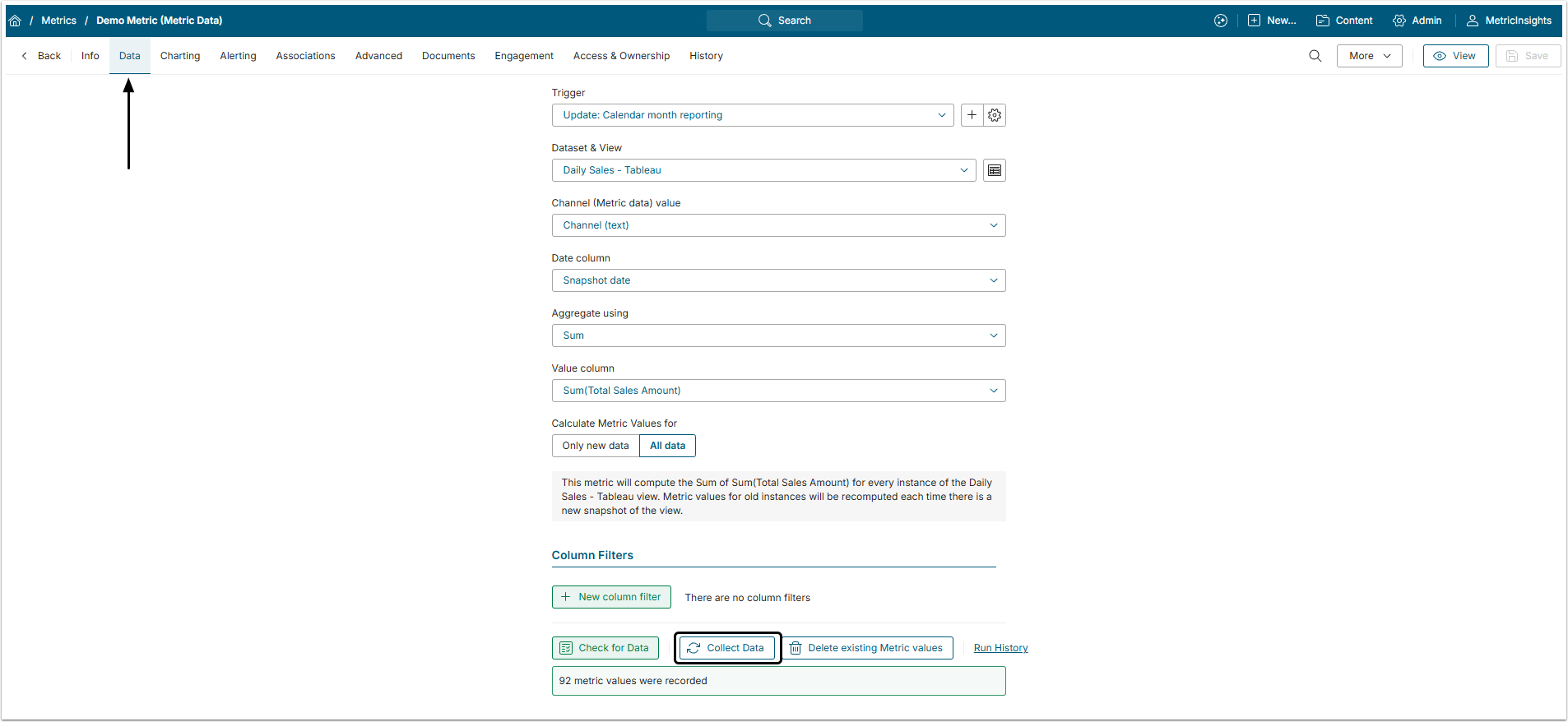Image resolution: width=1568 pixels, height=722 pixels.
Task: Click 'There are no column filters' text
Action: (748, 598)
